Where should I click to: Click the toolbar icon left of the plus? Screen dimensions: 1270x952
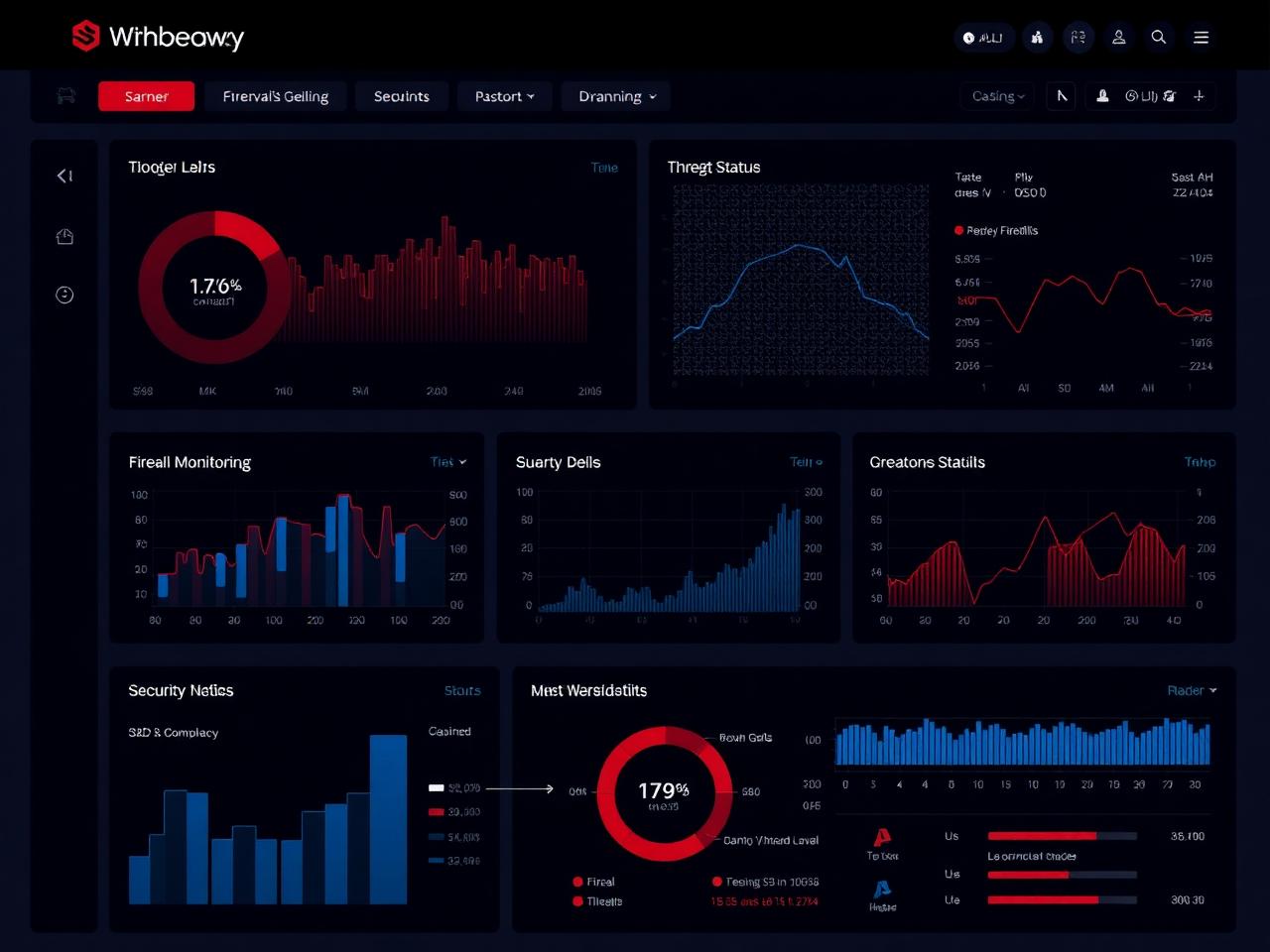[x=1170, y=96]
